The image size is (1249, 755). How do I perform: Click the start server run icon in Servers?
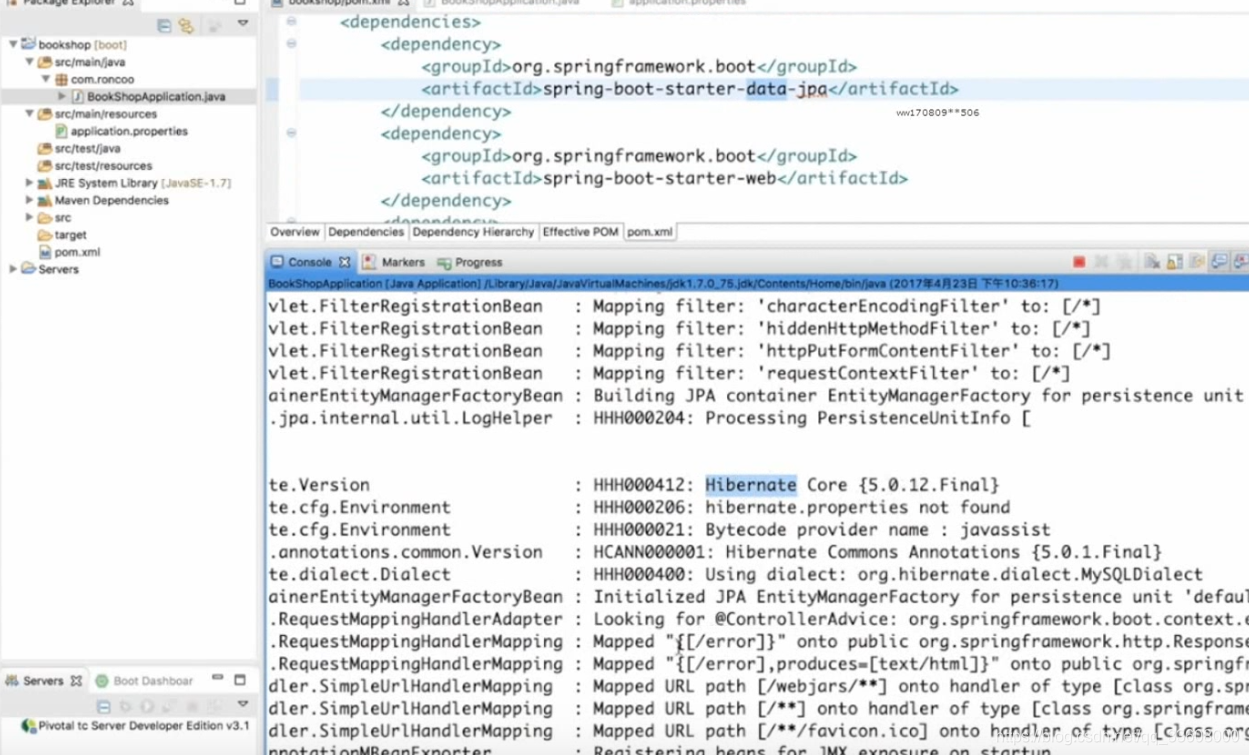147,706
